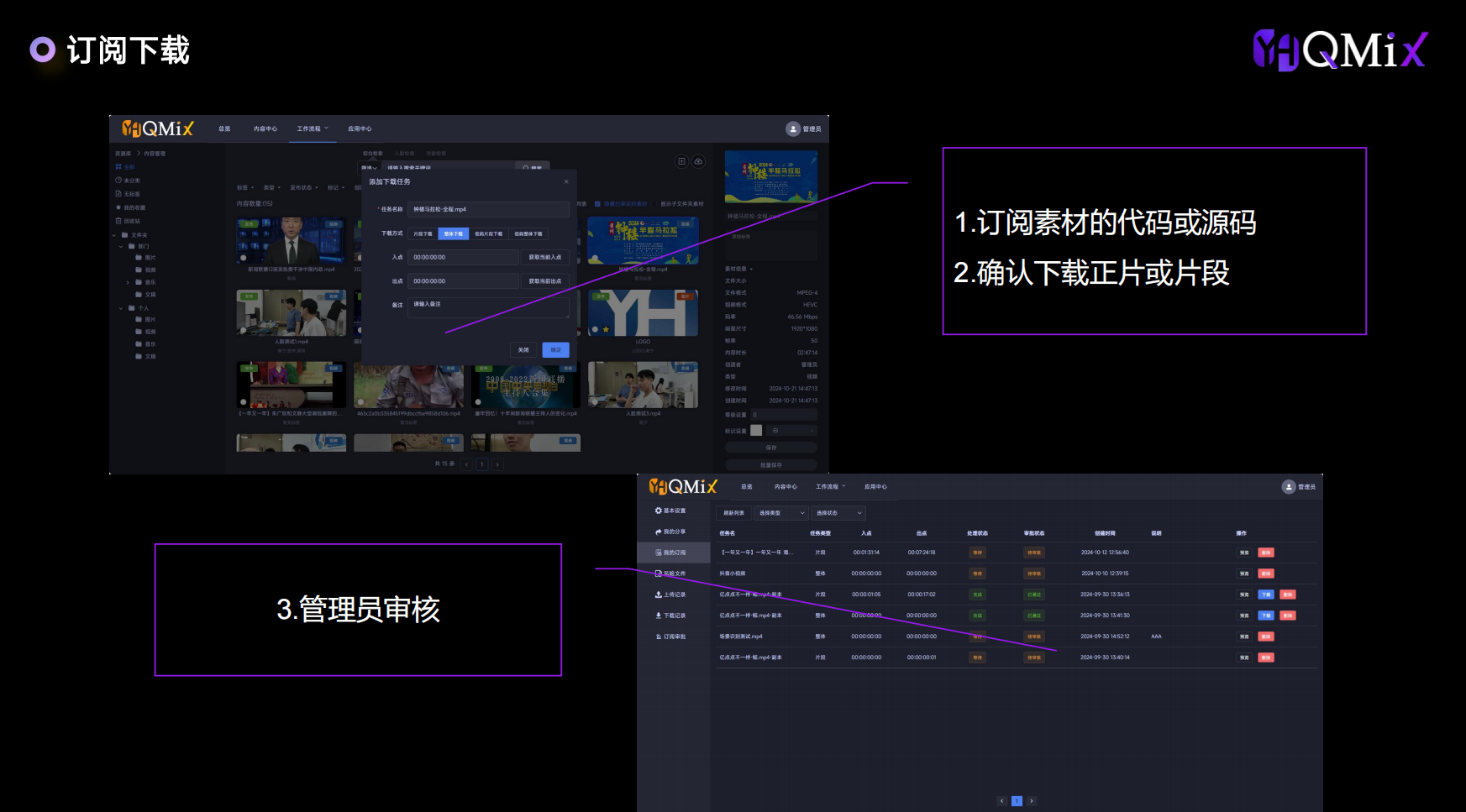Click the 获取当前入点 button
The width and height of the screenshot is (1466, 812).
coord(545,257)
